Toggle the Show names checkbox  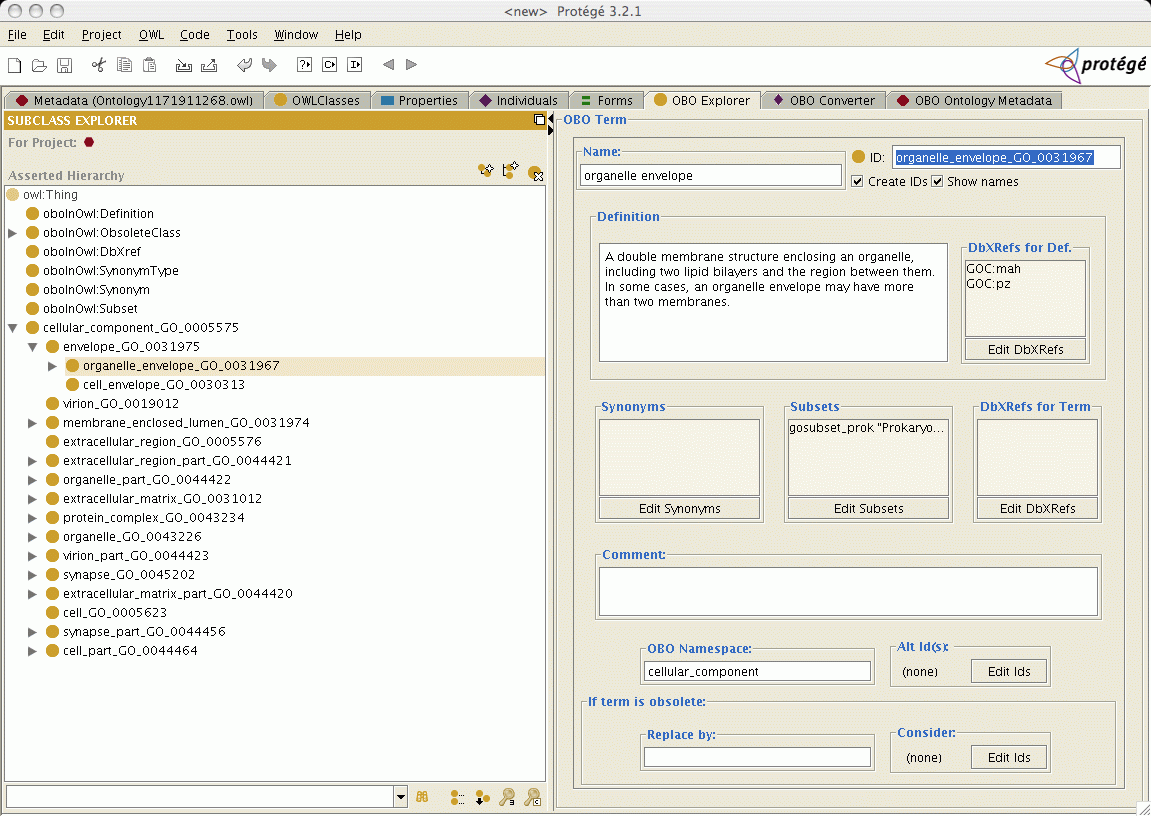click(937, 181)
